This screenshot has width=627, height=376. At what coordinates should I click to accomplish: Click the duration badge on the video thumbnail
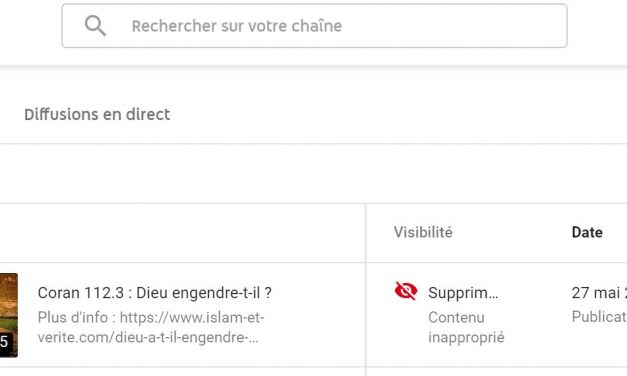click(x=4, y=342)
